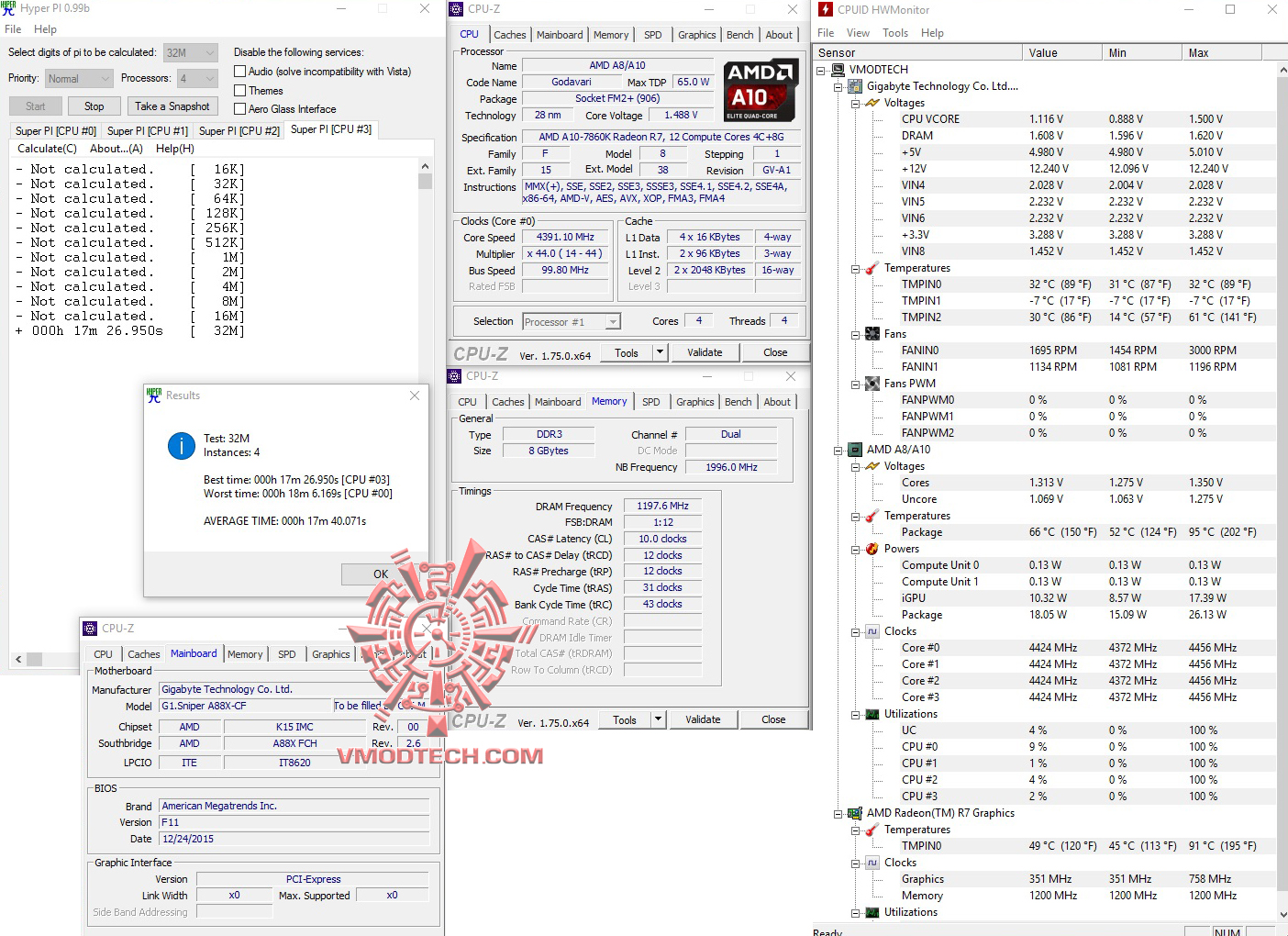Click the utilization icon beside CPU Utilizations
Screen dimensions: 1288x936
872,714
